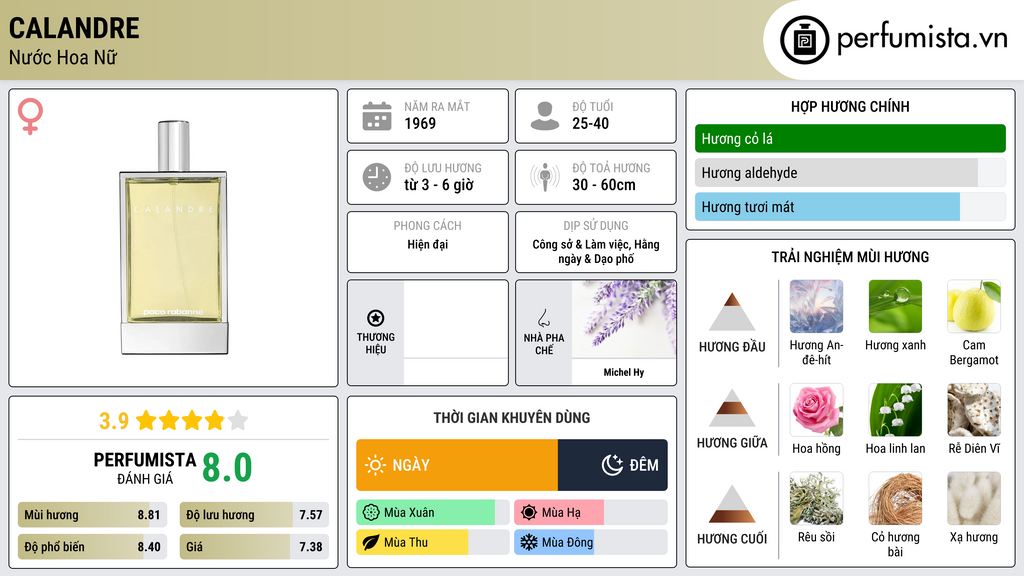Click the TRẢI NGHIỆM MÙI HƯƠNG heading
Viewport: 1024px width, 576px height.
(x=850, y=257)
